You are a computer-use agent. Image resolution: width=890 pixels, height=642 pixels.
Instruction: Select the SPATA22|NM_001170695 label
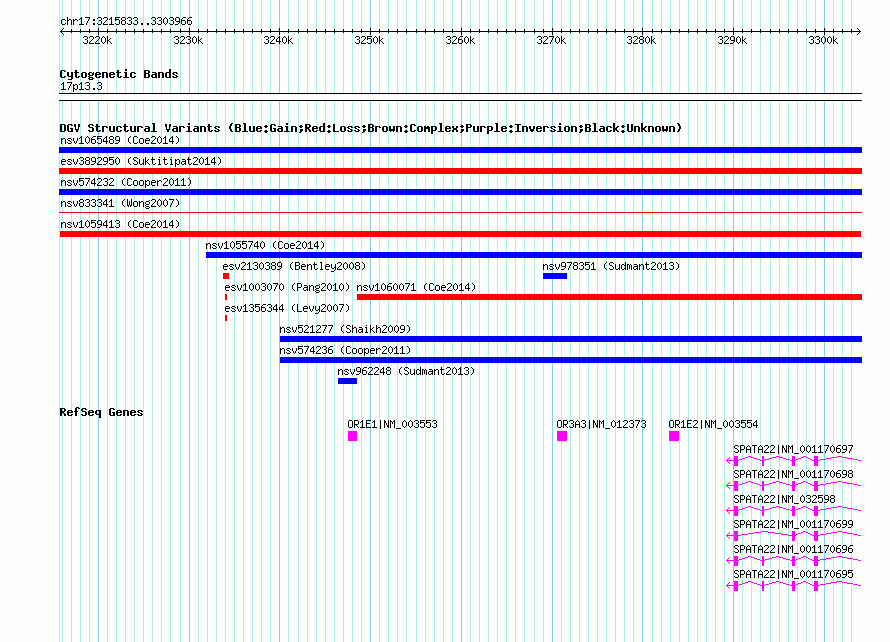point(793,574)
